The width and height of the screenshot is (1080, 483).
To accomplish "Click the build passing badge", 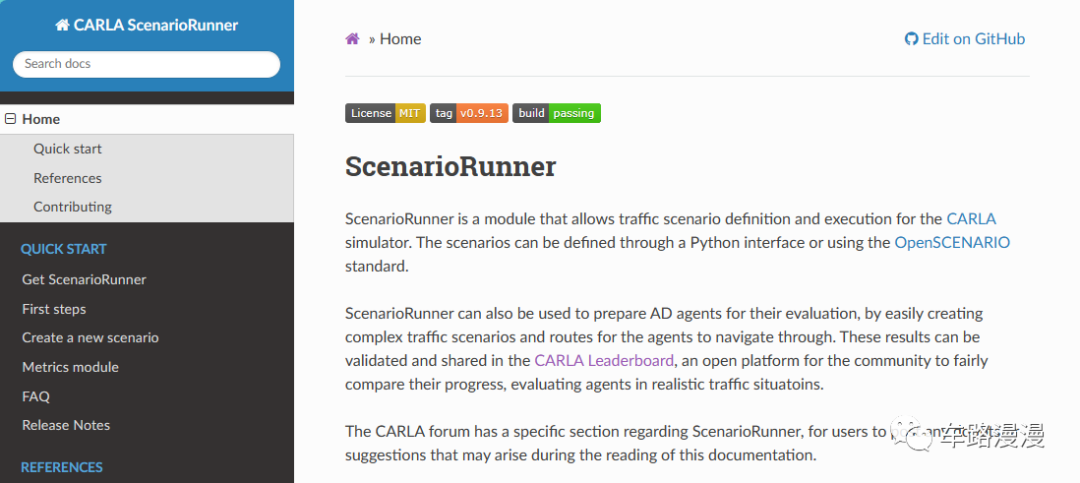I will click(x=557, y=113).
